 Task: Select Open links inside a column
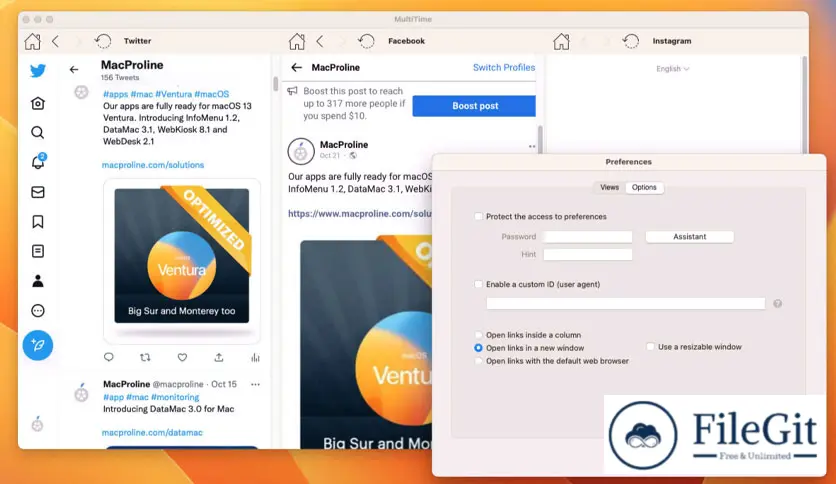(478, 335)
